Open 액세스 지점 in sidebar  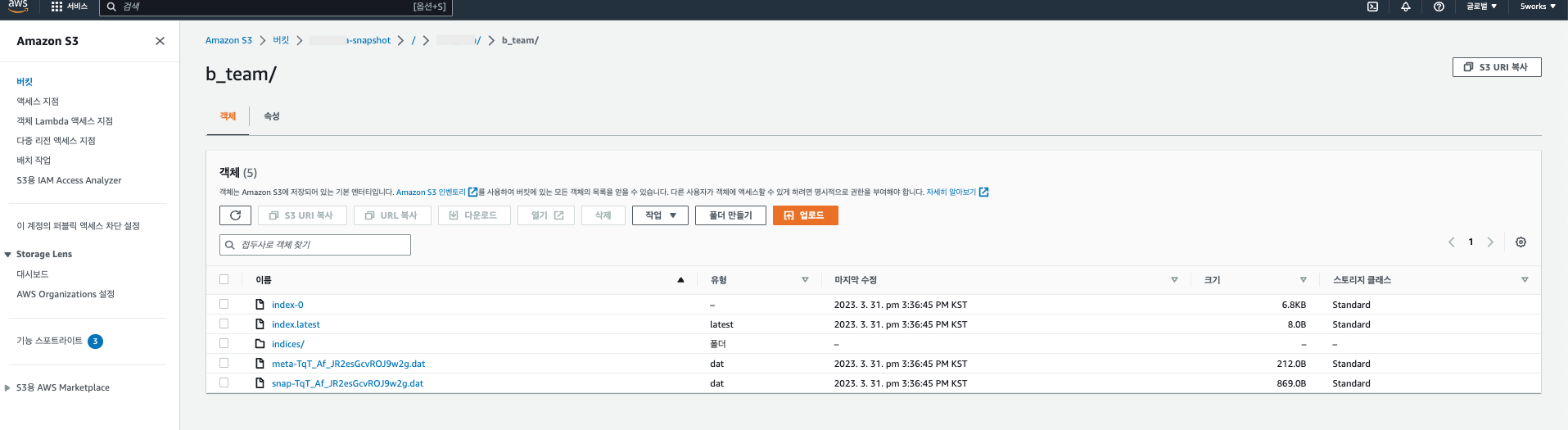click(x=38, y=102)
